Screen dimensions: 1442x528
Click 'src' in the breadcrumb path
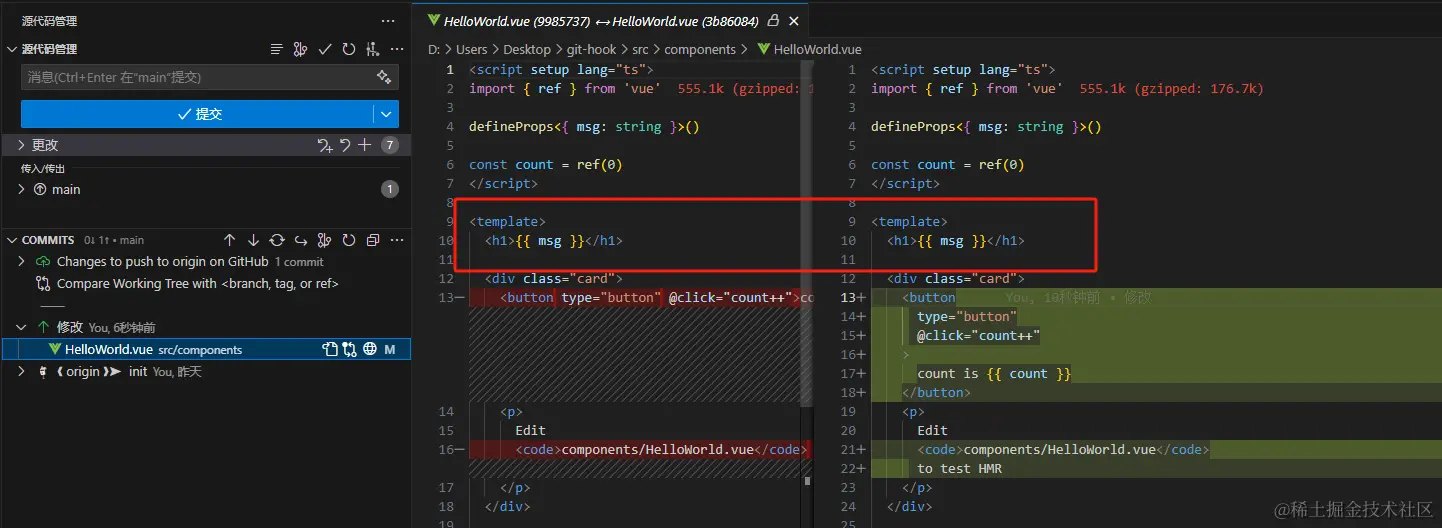click(x=640, y=49)
